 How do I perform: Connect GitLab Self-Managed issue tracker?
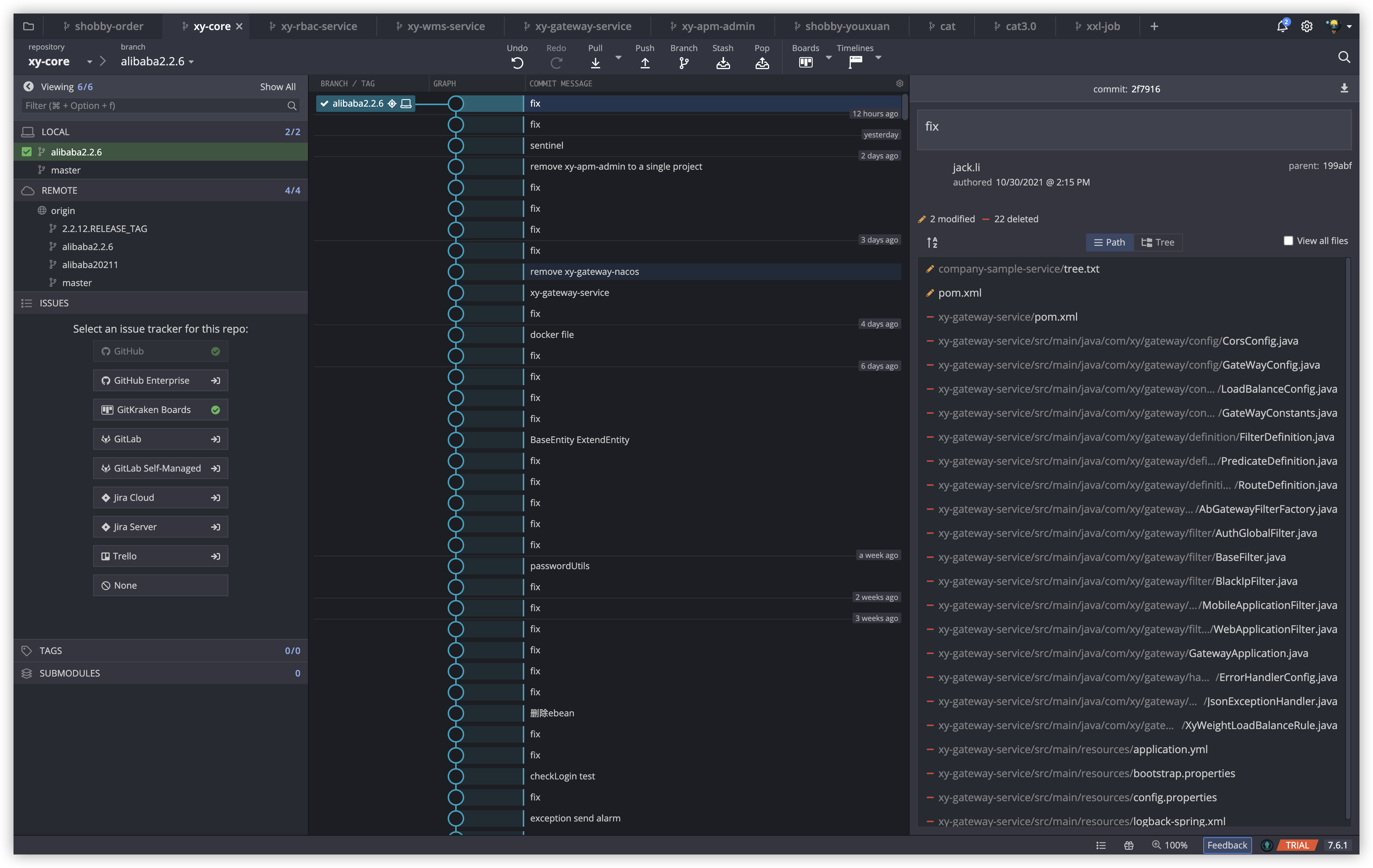[x=160, y=469]
